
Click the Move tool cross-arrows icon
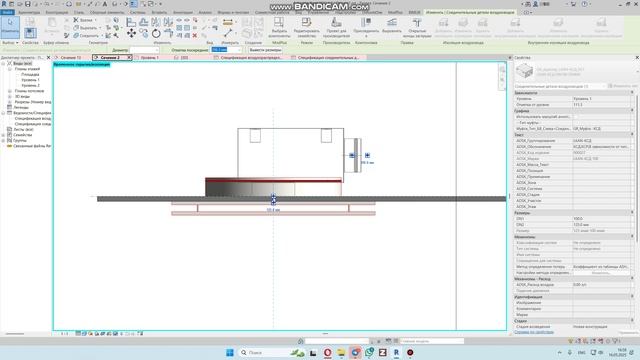click(x=131, y=33)
